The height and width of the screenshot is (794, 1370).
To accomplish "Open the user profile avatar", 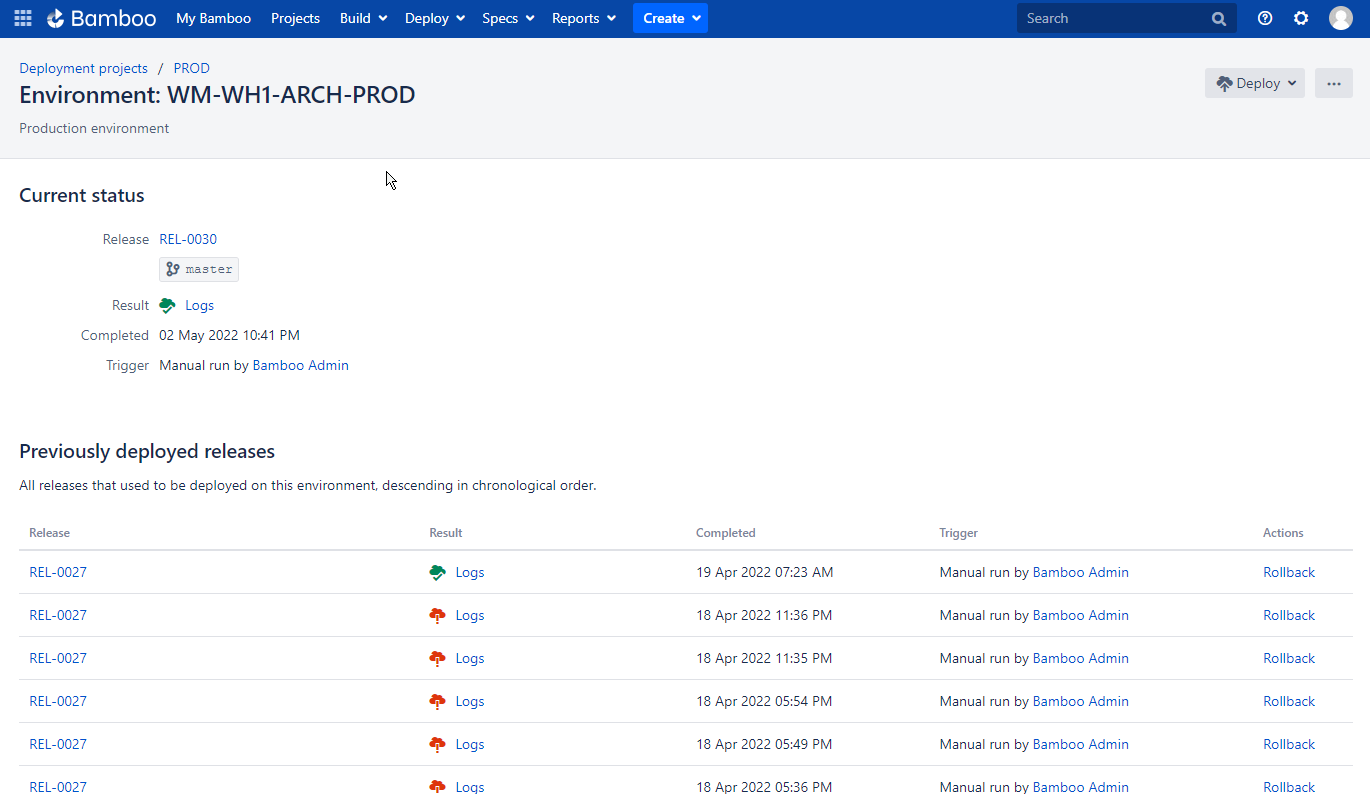I will [1341, 18].
